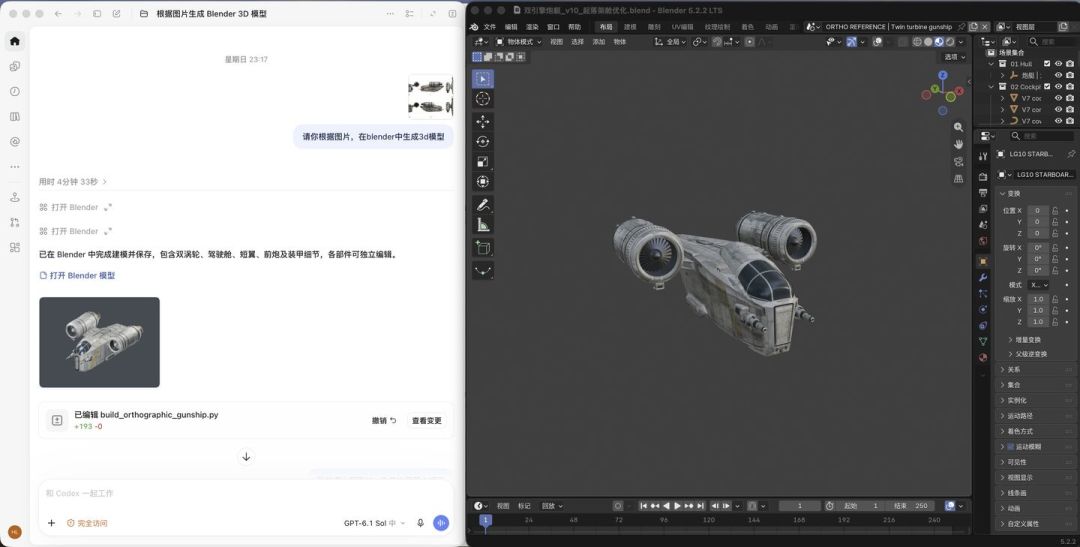1080x547 pixels.
Task: Click the viewport zoom magnifier icon
Action: pos(958,127)
